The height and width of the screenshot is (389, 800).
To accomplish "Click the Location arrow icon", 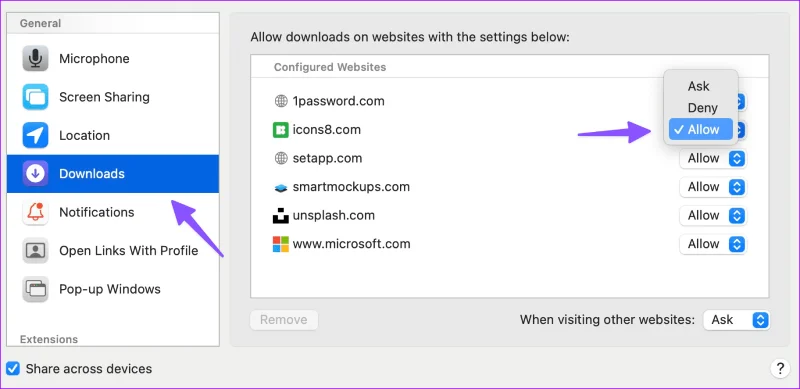I will coord(35,135).
